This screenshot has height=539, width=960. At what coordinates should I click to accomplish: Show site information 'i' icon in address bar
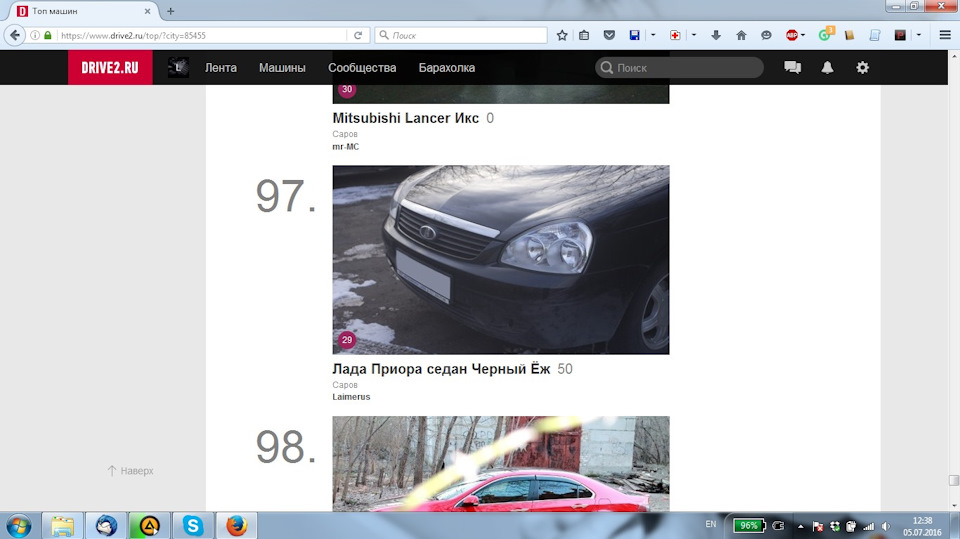point(35,36)
